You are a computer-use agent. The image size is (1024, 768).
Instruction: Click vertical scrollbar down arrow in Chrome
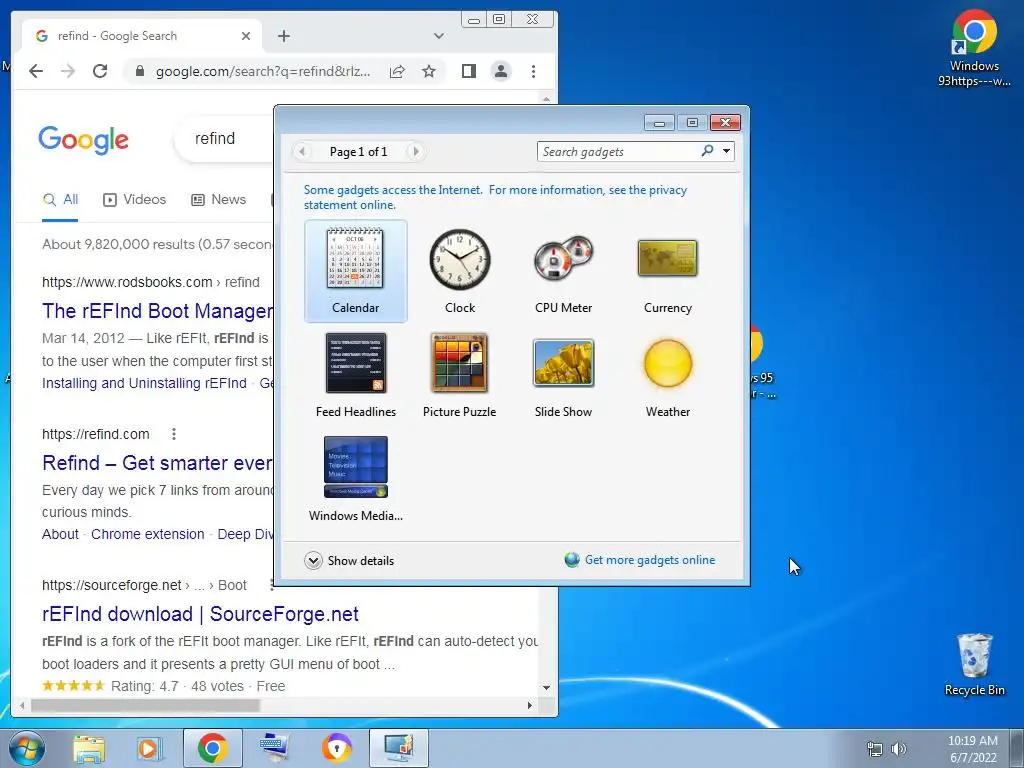(x=547, y=688)
